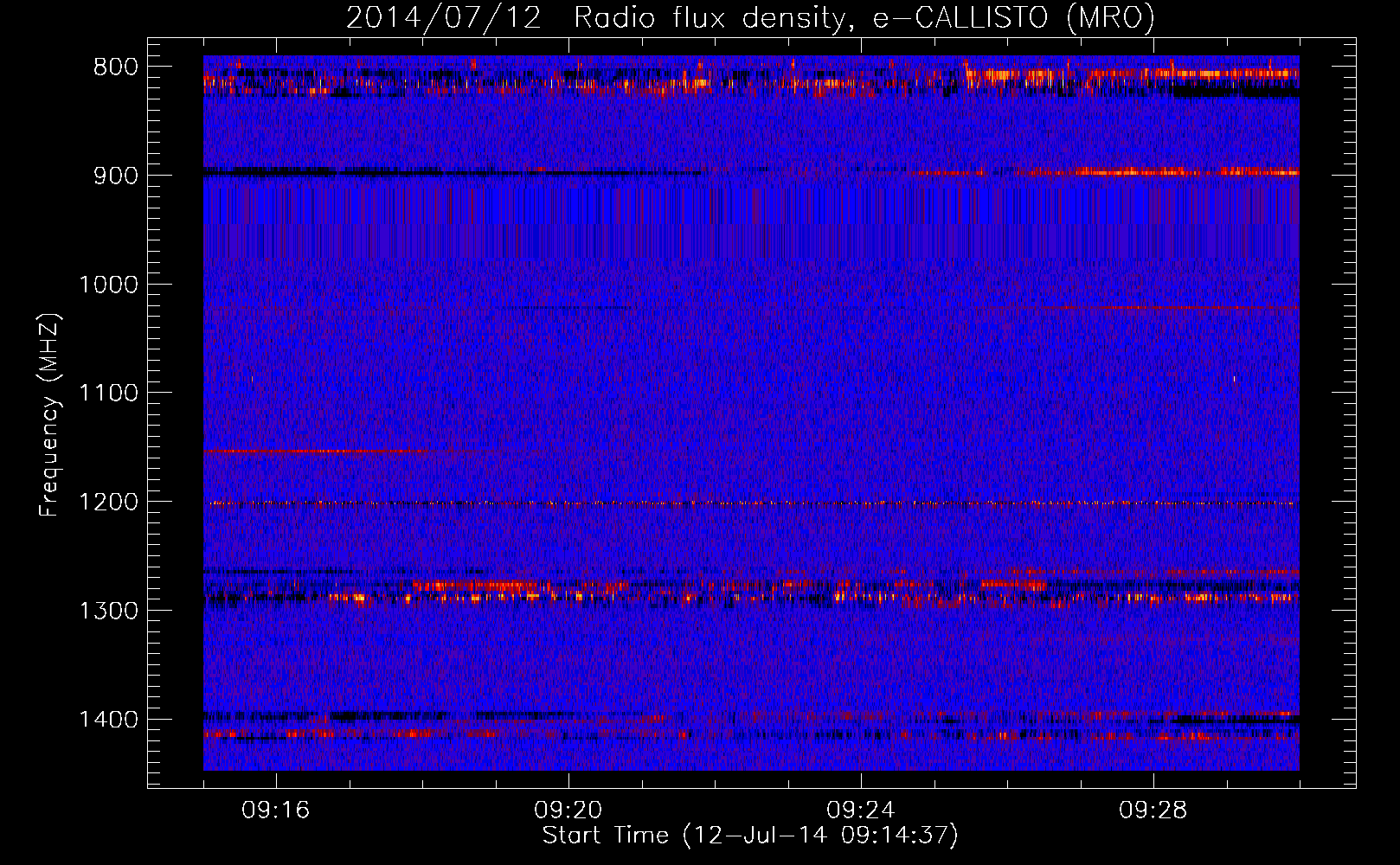Click the 09:24 time axis label
This screenshot has height=865, width=1400.
click(860, 811)
